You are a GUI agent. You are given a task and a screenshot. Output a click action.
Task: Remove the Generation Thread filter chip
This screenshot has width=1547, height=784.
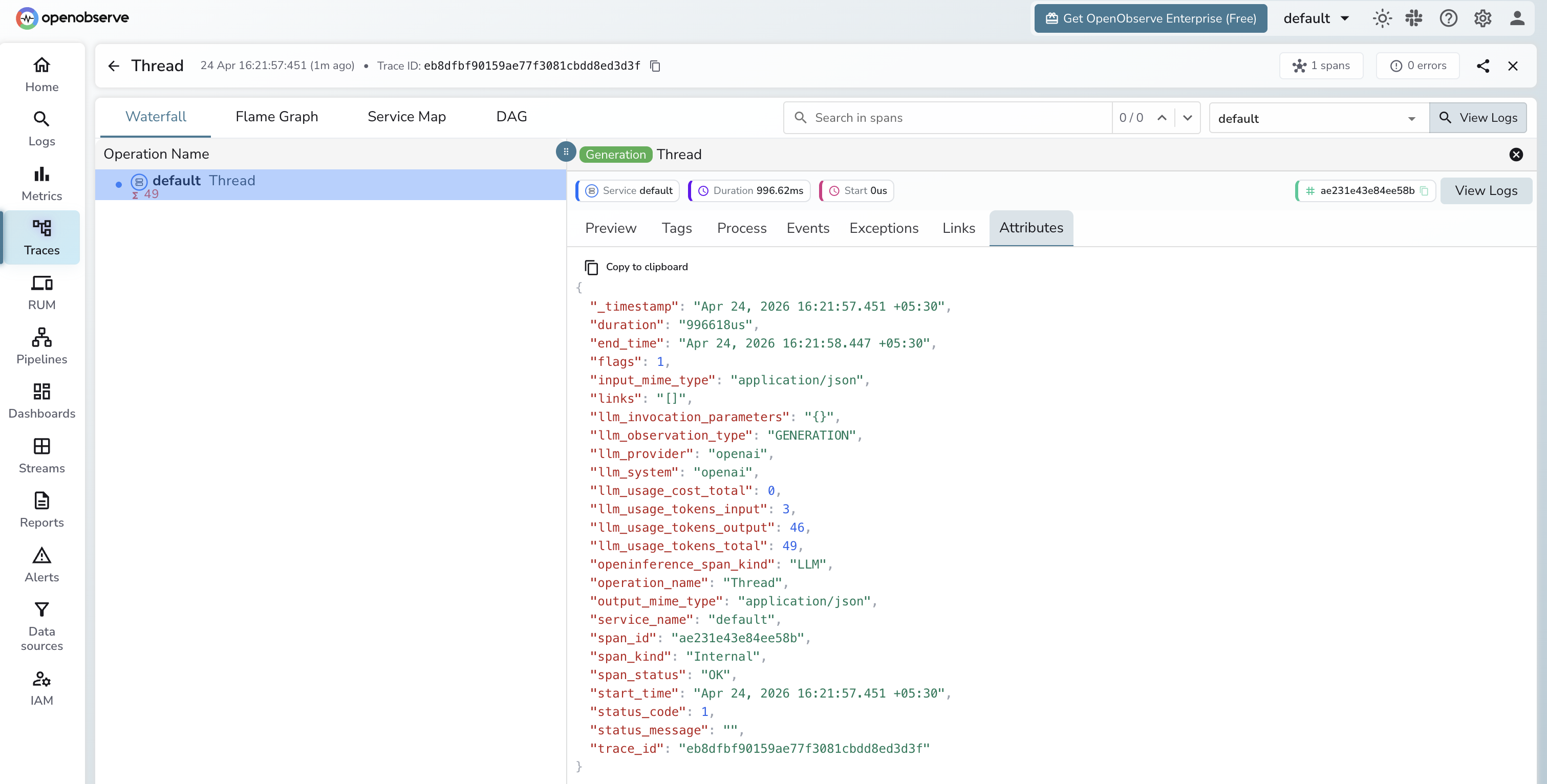pyautogui.click(x=1516, y=154)
